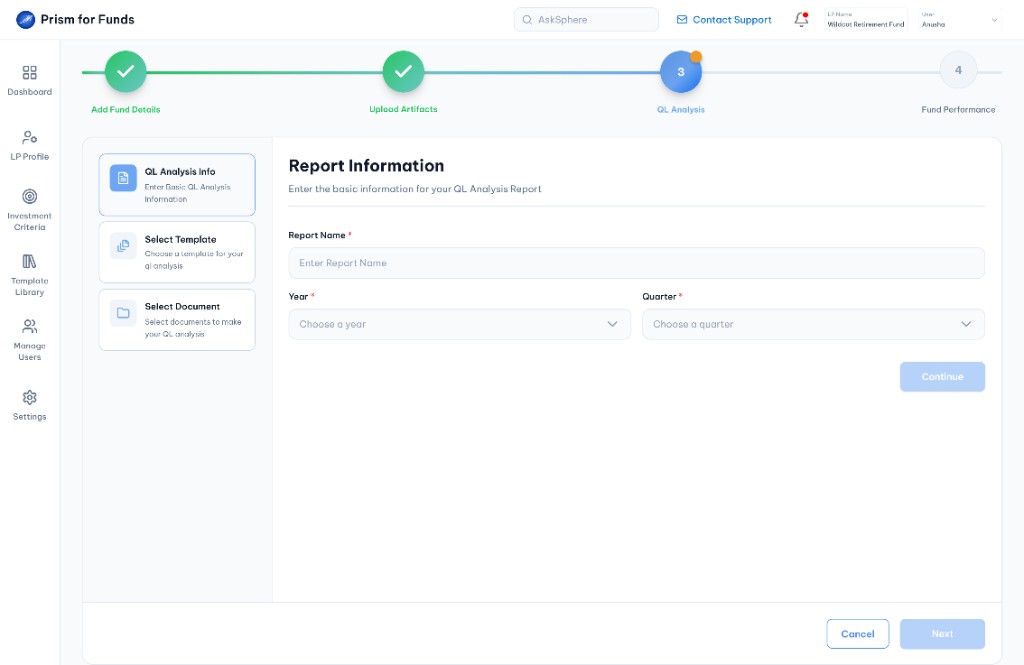Click the notification bell icon

tap(801, 20)
